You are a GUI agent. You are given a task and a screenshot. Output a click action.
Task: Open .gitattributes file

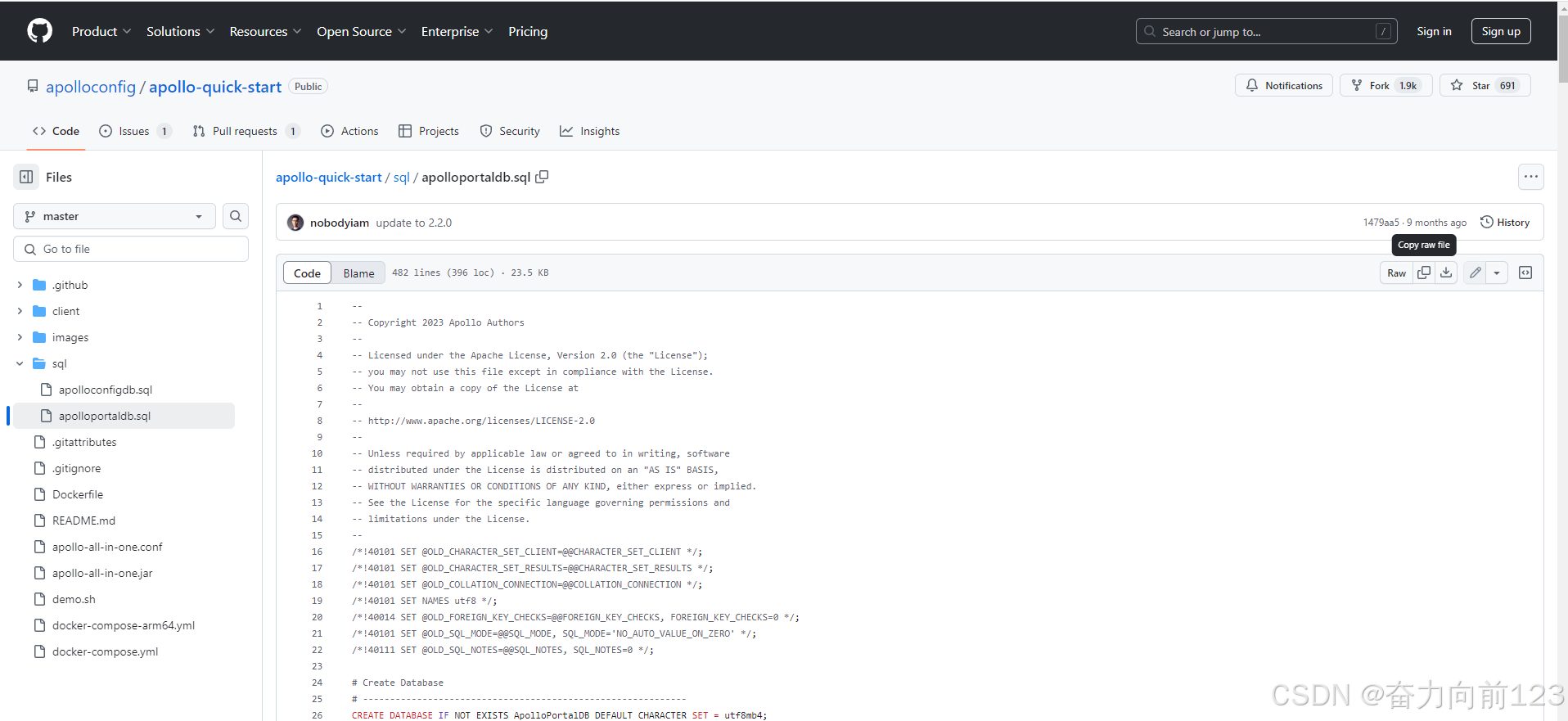point(84,442)
